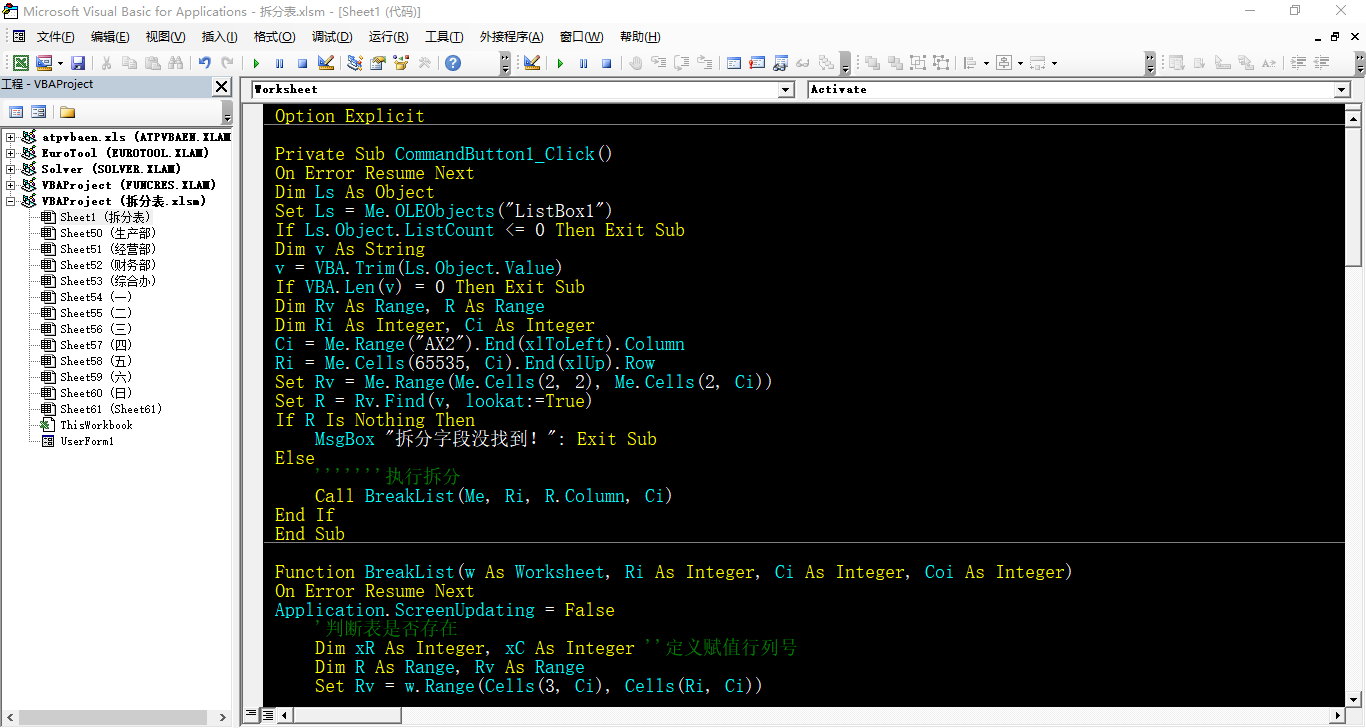Image resolution: width=1366 pixels, height=728 pixels.
Task: Switch to Procedure View at bottom left
Action: pyautogui.click(x=253, y=715)
